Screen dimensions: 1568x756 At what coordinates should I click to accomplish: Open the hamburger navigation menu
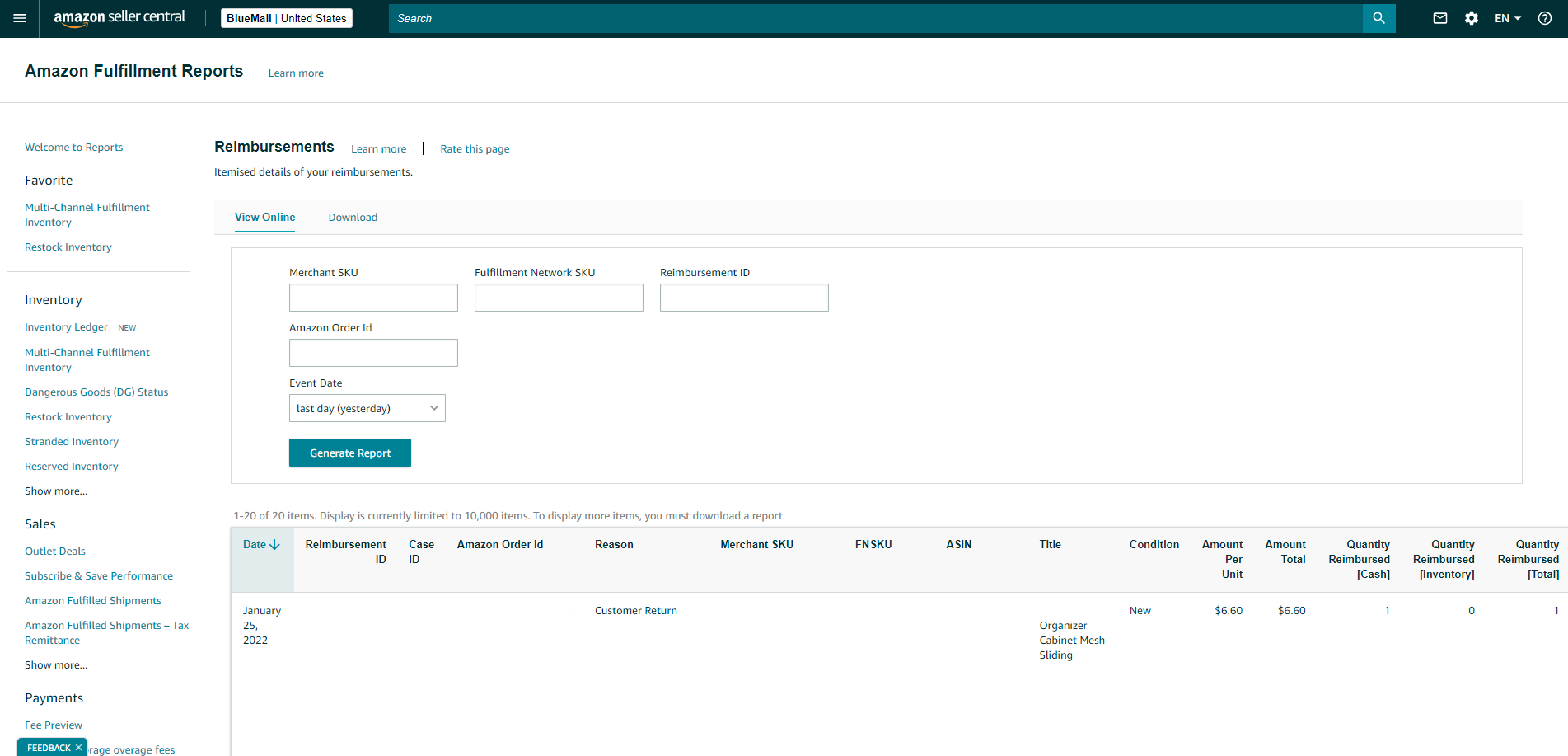pos(20,18)
